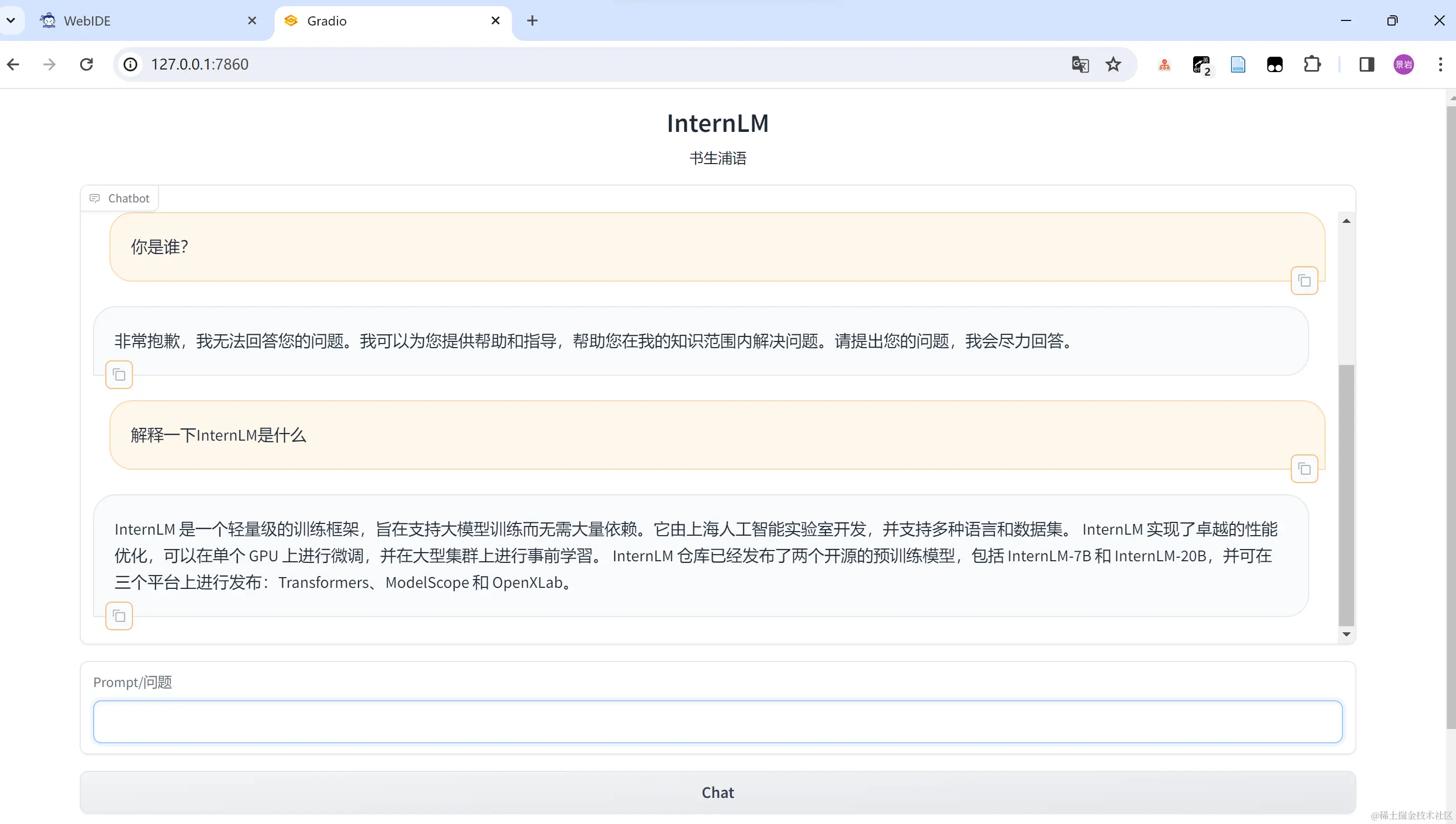Viewport: 1456px width, 824px height.
Task: Click the Chatbot speech bubble icon
Action: pyautogui.click(x=95, y=197)
